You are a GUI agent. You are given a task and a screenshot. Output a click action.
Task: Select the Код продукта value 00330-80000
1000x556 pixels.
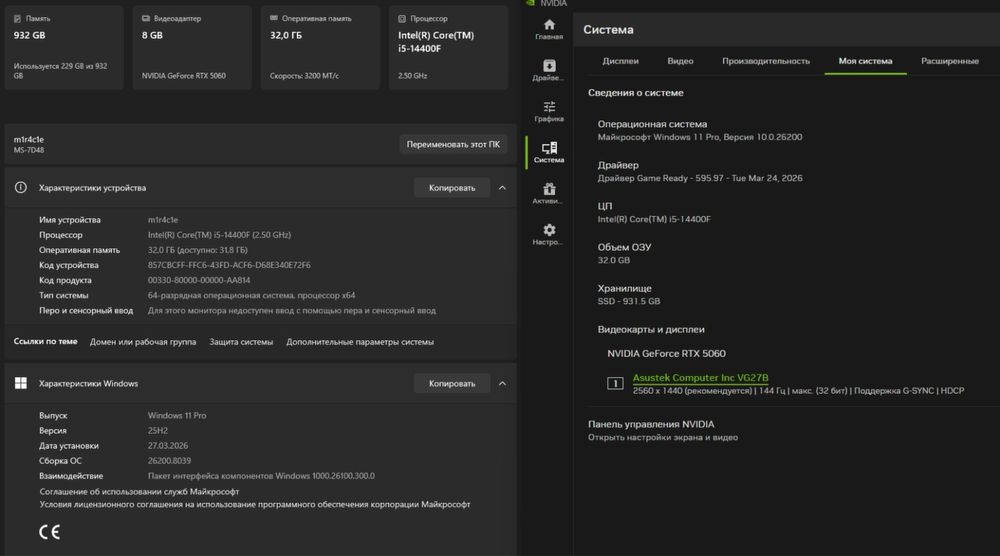(199, 280)
